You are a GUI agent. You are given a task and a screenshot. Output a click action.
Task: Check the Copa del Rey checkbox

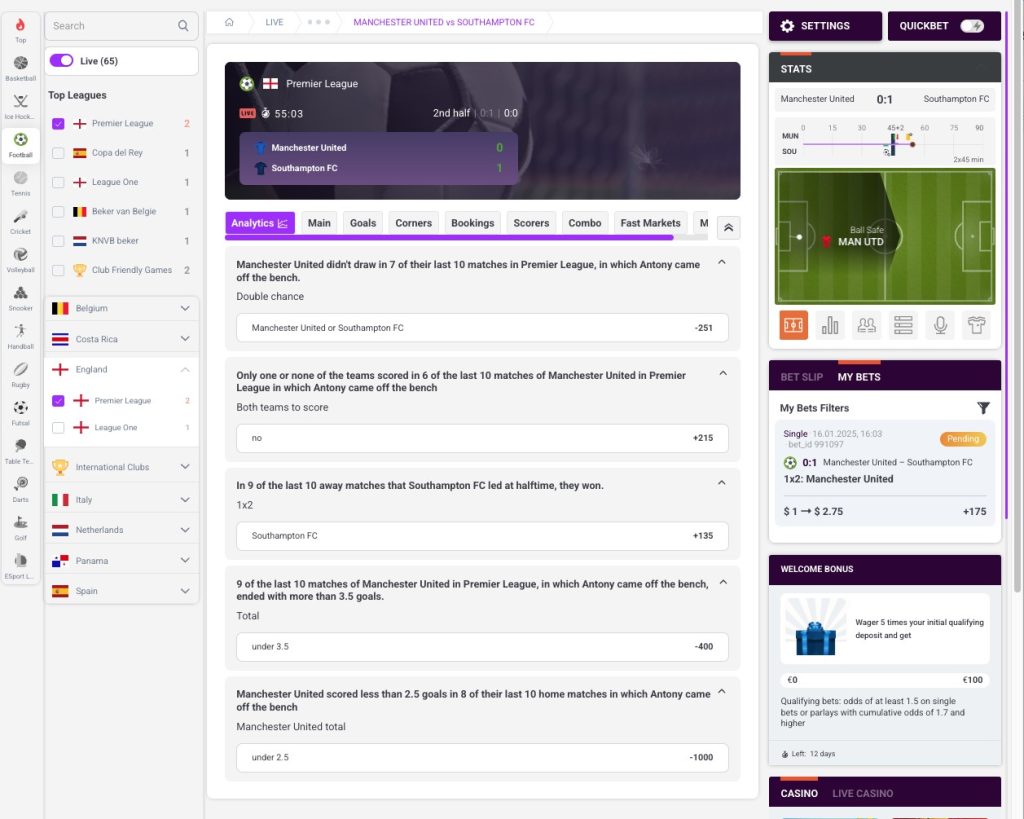[58, 153]
